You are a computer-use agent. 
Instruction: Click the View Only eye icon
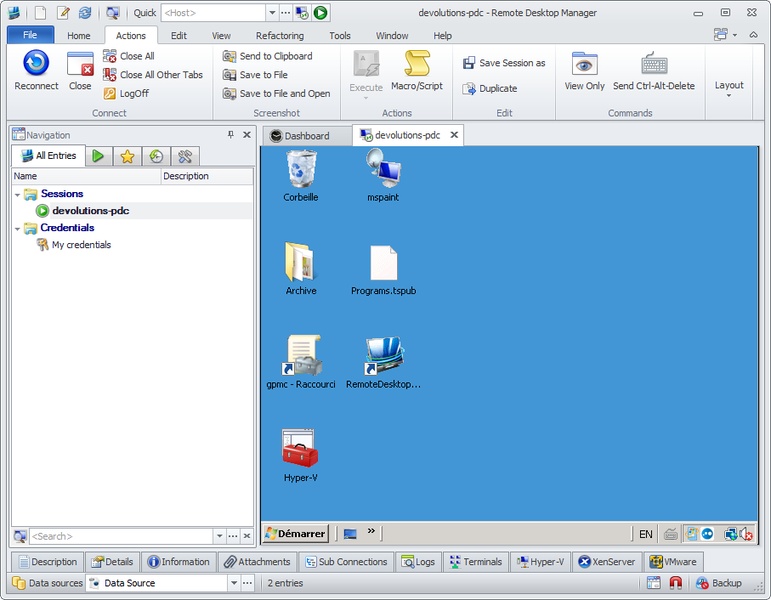(x=584, y=64)
